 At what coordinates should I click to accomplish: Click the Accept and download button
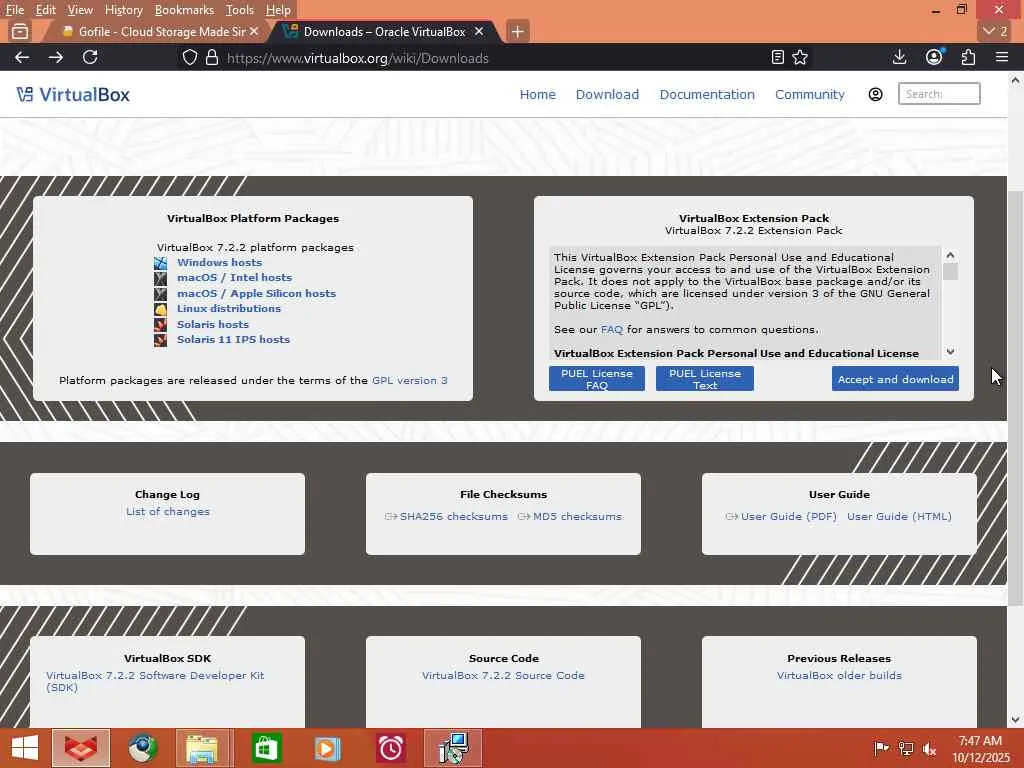pos(895,379)
